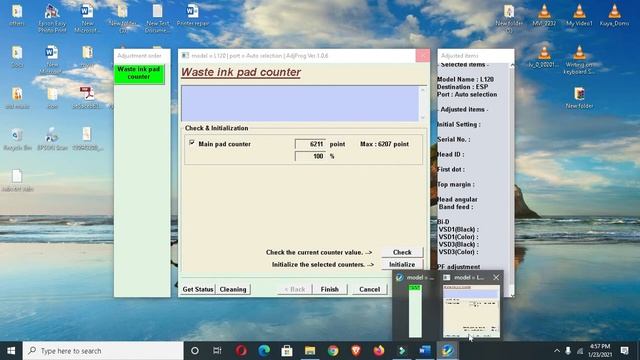Launch Microsoft Edge from the taskbar
This screenshot has height=360, width=640.
264,351
